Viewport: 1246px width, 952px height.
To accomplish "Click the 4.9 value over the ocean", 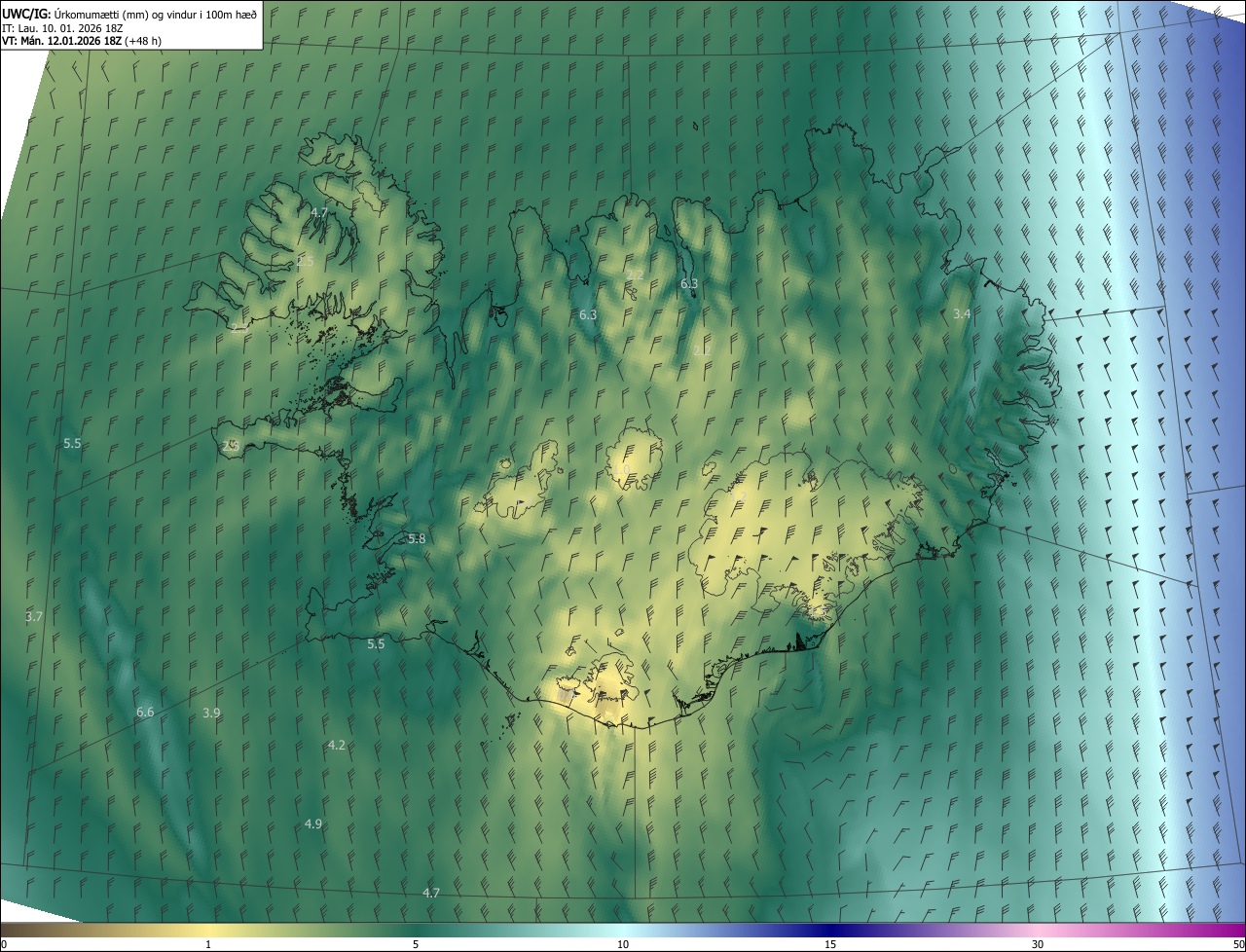I will click(312, 824).
